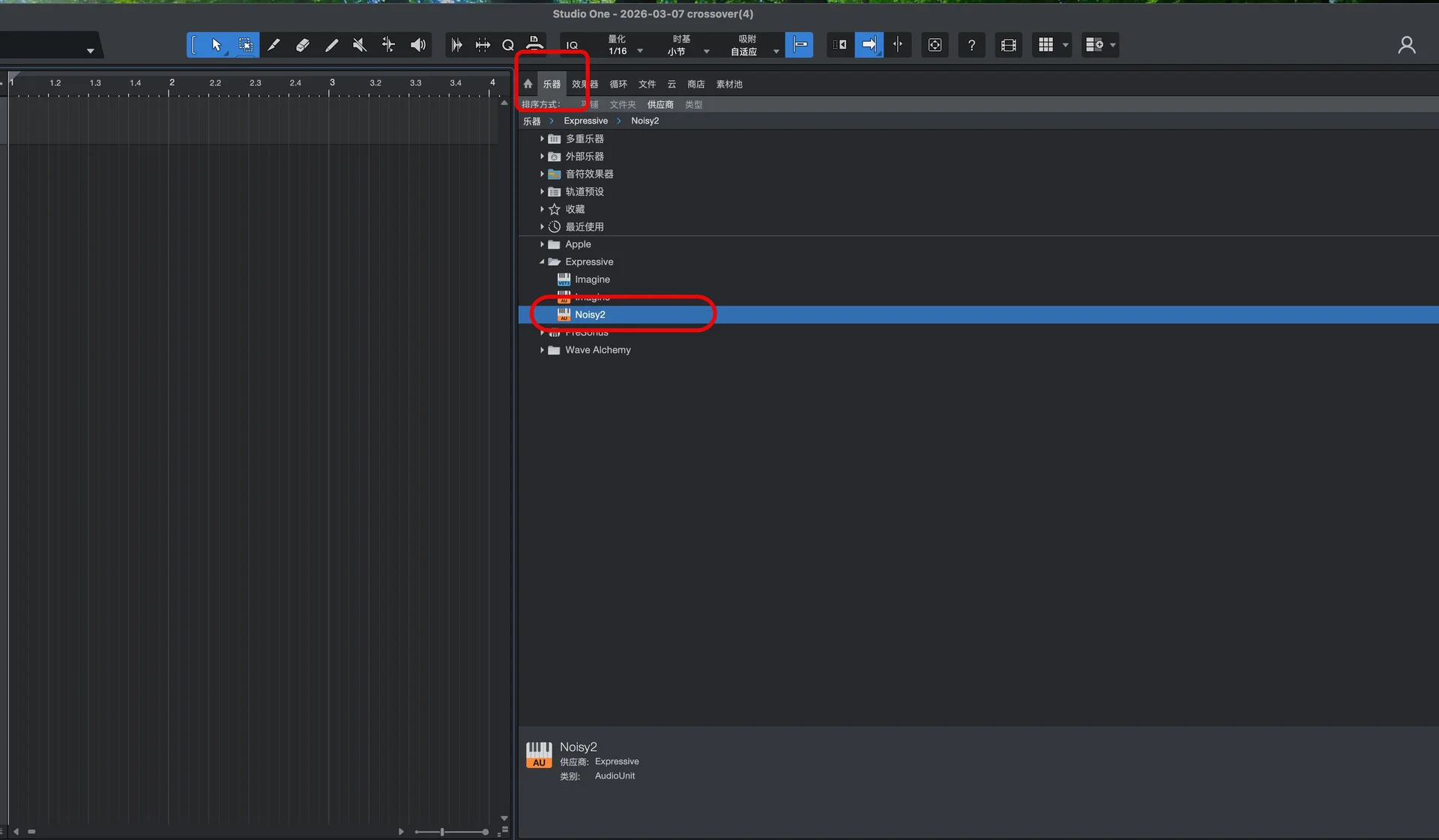The height and width of the screenshot is (840, 1439).
Task: Switch to the 循环 browser tab
Action: [x=618, y=84]
